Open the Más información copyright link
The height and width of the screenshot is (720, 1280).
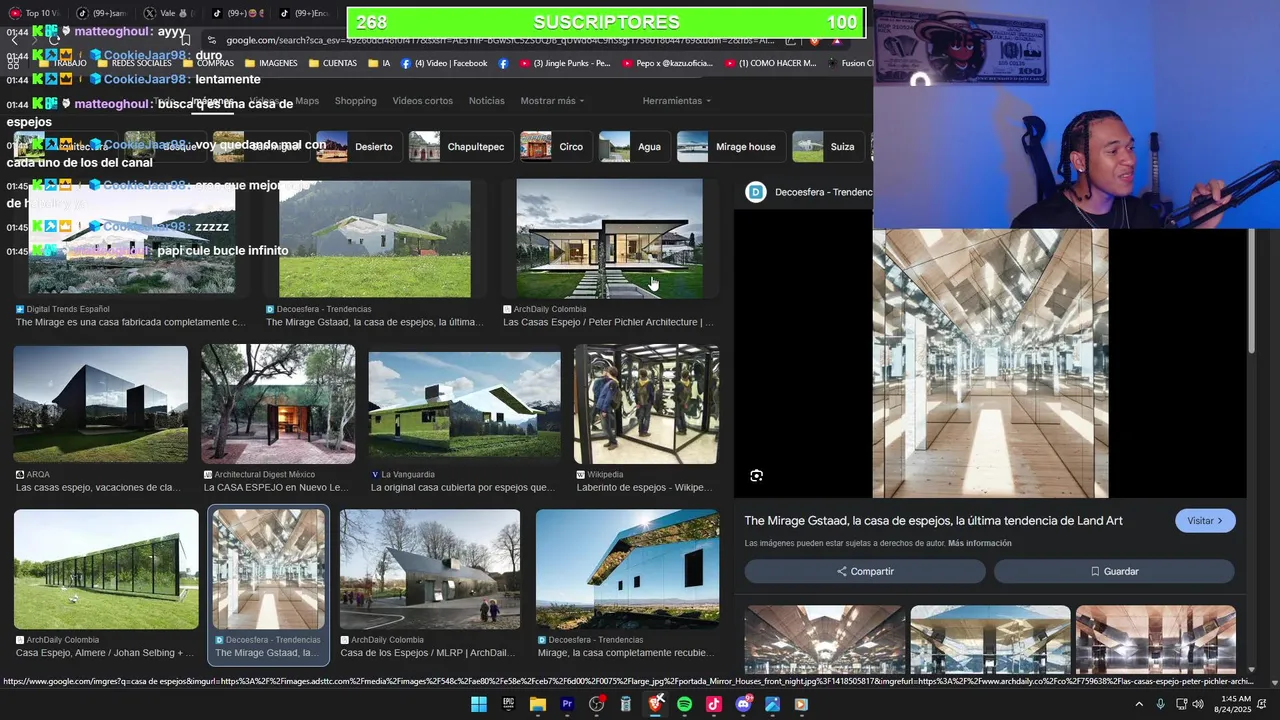pyautogui.click(x=980, y=543)
